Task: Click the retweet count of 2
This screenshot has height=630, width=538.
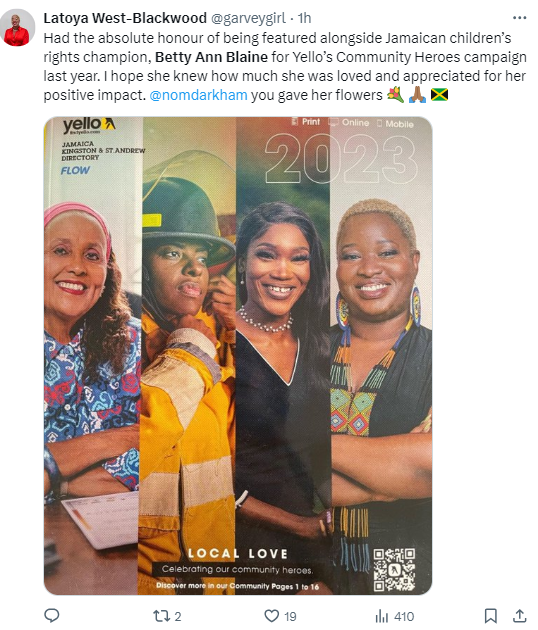Action: pyautogui.click(x=178, y=616)
